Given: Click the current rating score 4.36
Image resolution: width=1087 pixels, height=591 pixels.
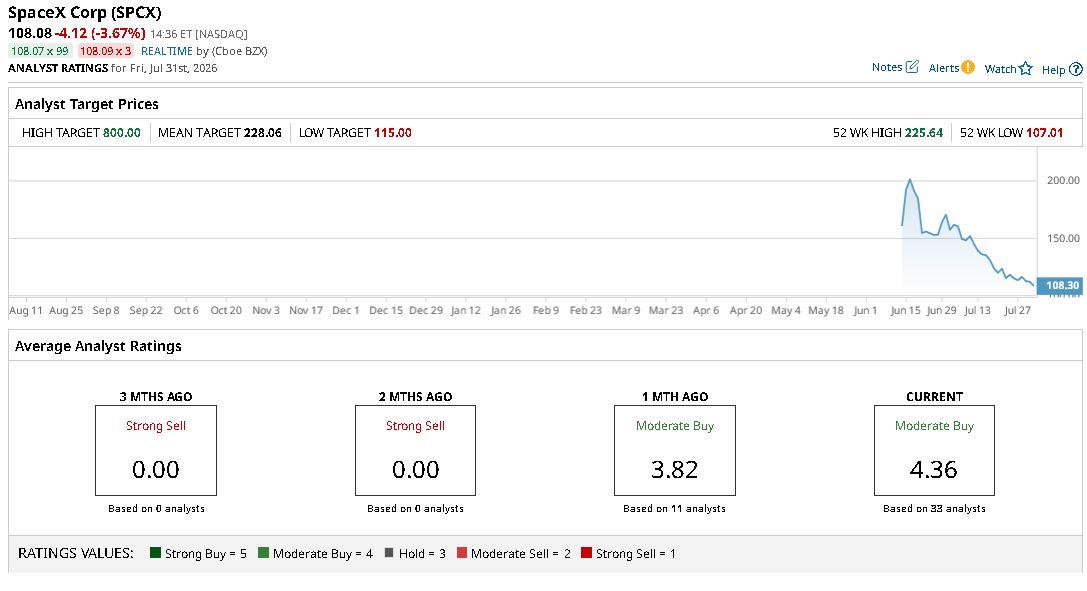Looking at the screenshot, I should (934, 470).
